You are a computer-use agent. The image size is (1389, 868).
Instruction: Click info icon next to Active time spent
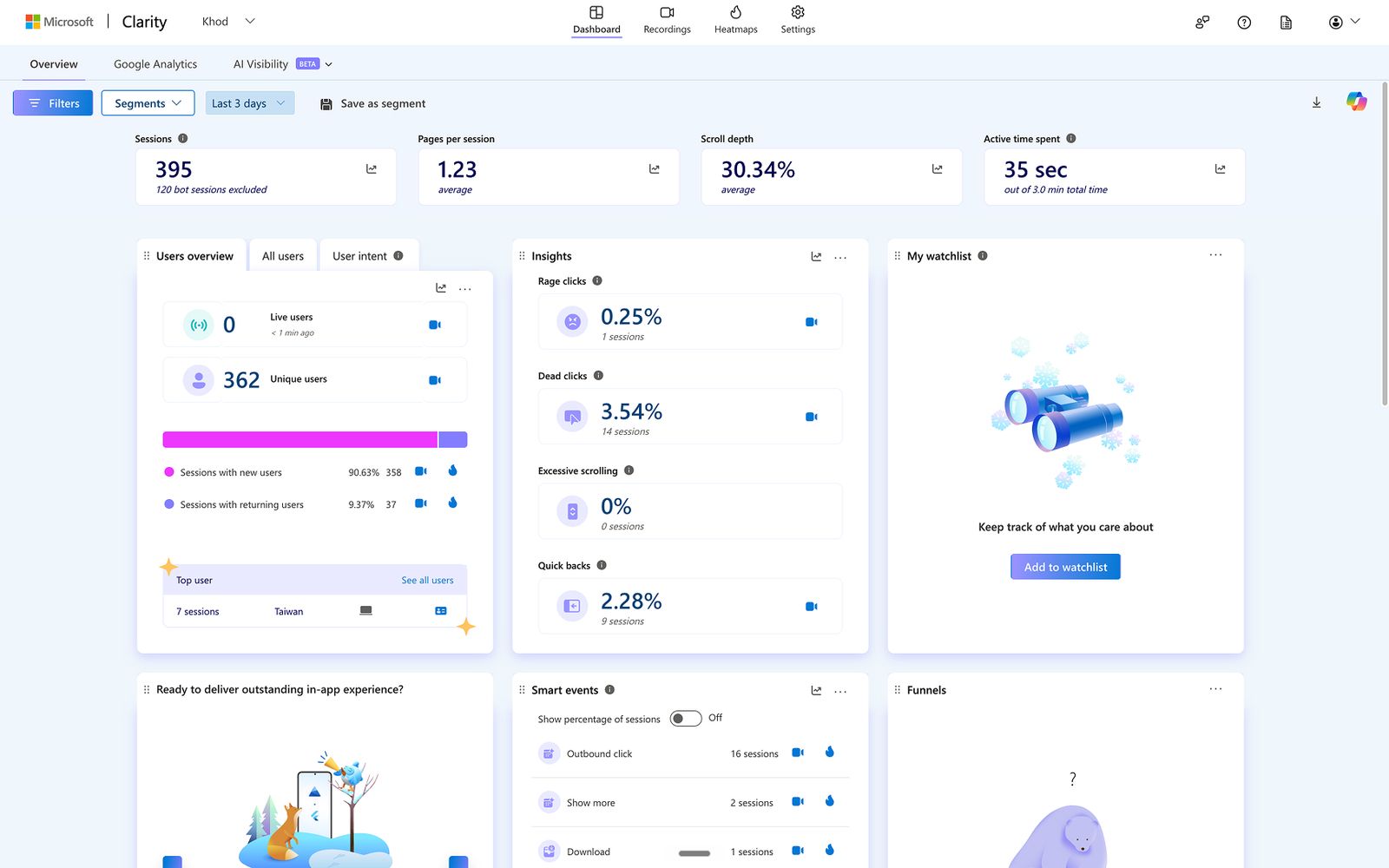point(1071,138)
